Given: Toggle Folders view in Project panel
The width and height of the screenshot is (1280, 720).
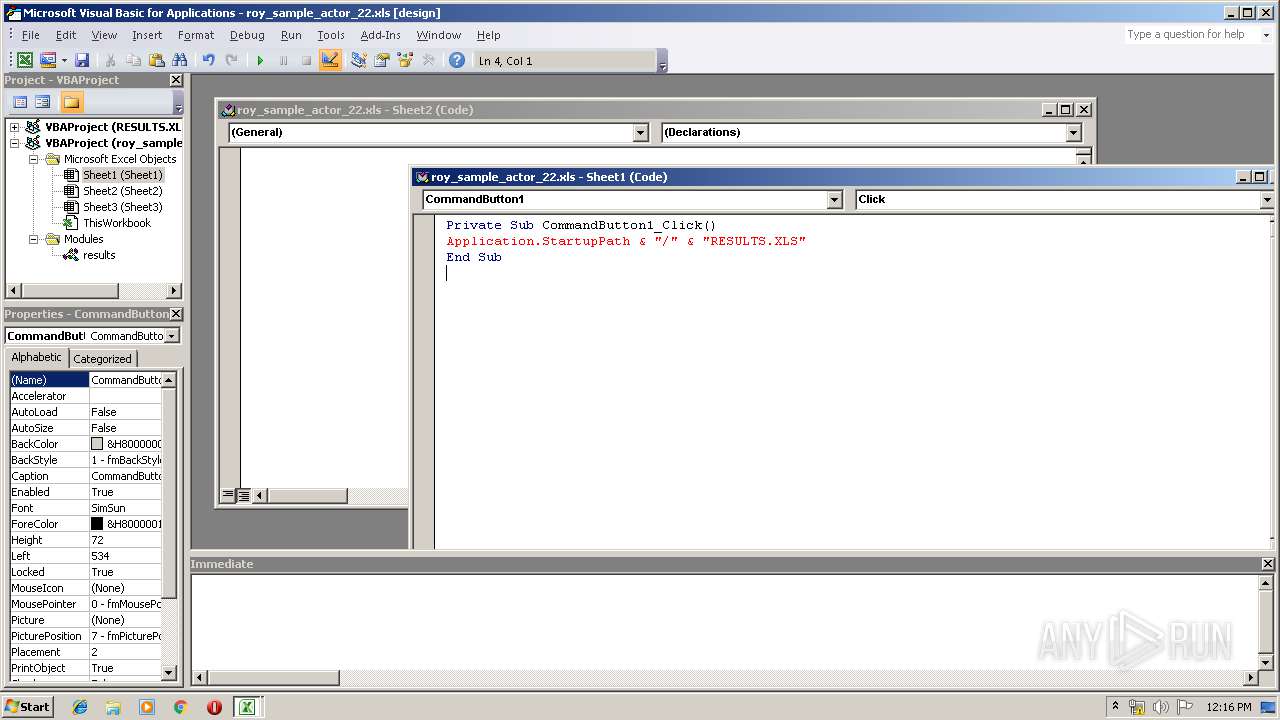Looking at the screenshot, I should point(71,102).
